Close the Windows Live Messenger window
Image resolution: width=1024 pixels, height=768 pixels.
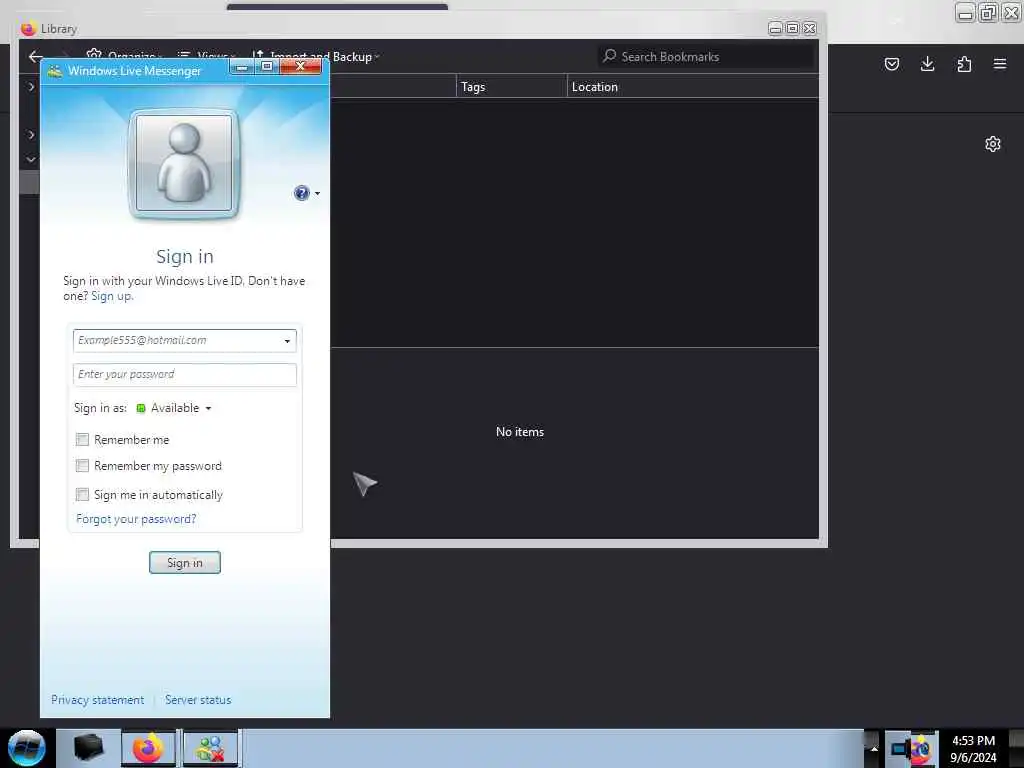[x=300, y=67]
